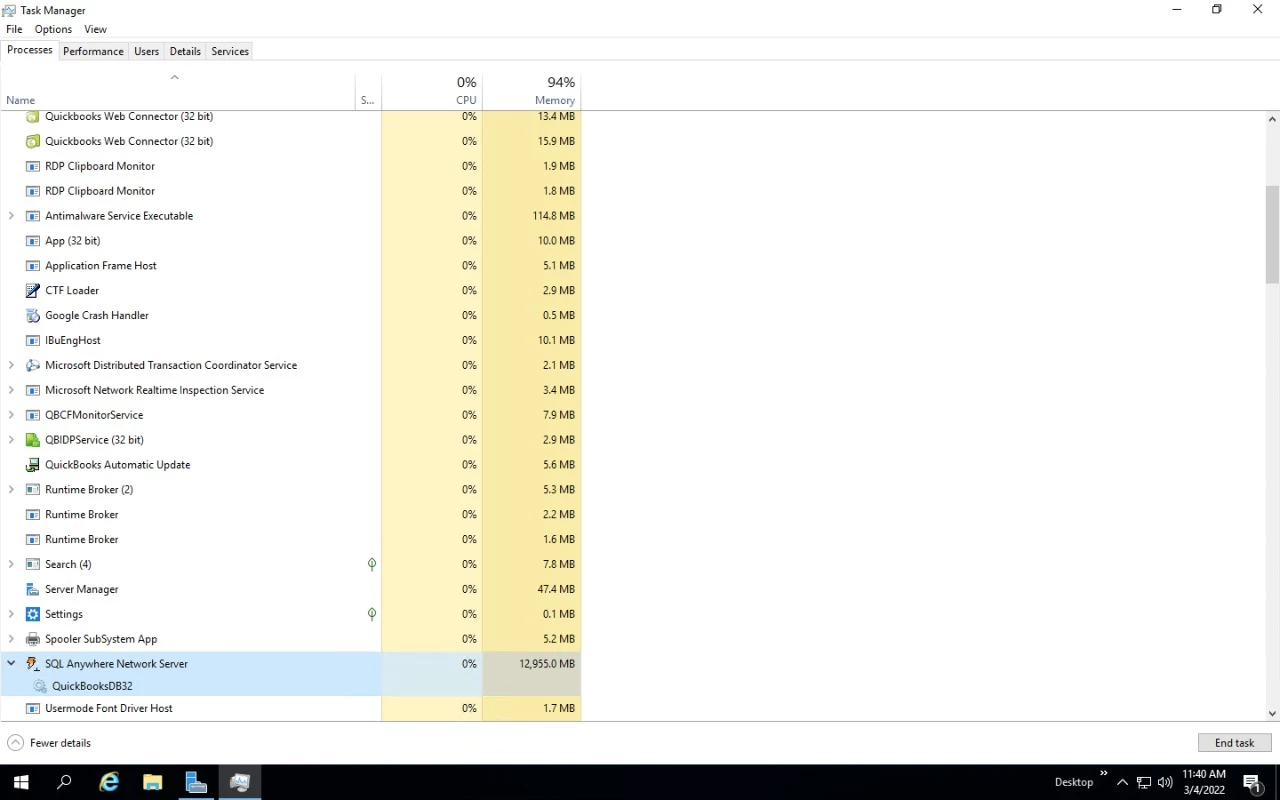
Task: Expand the Antimalware Service Executable entry
Action: pyautogui.click(x=11, y=216)
